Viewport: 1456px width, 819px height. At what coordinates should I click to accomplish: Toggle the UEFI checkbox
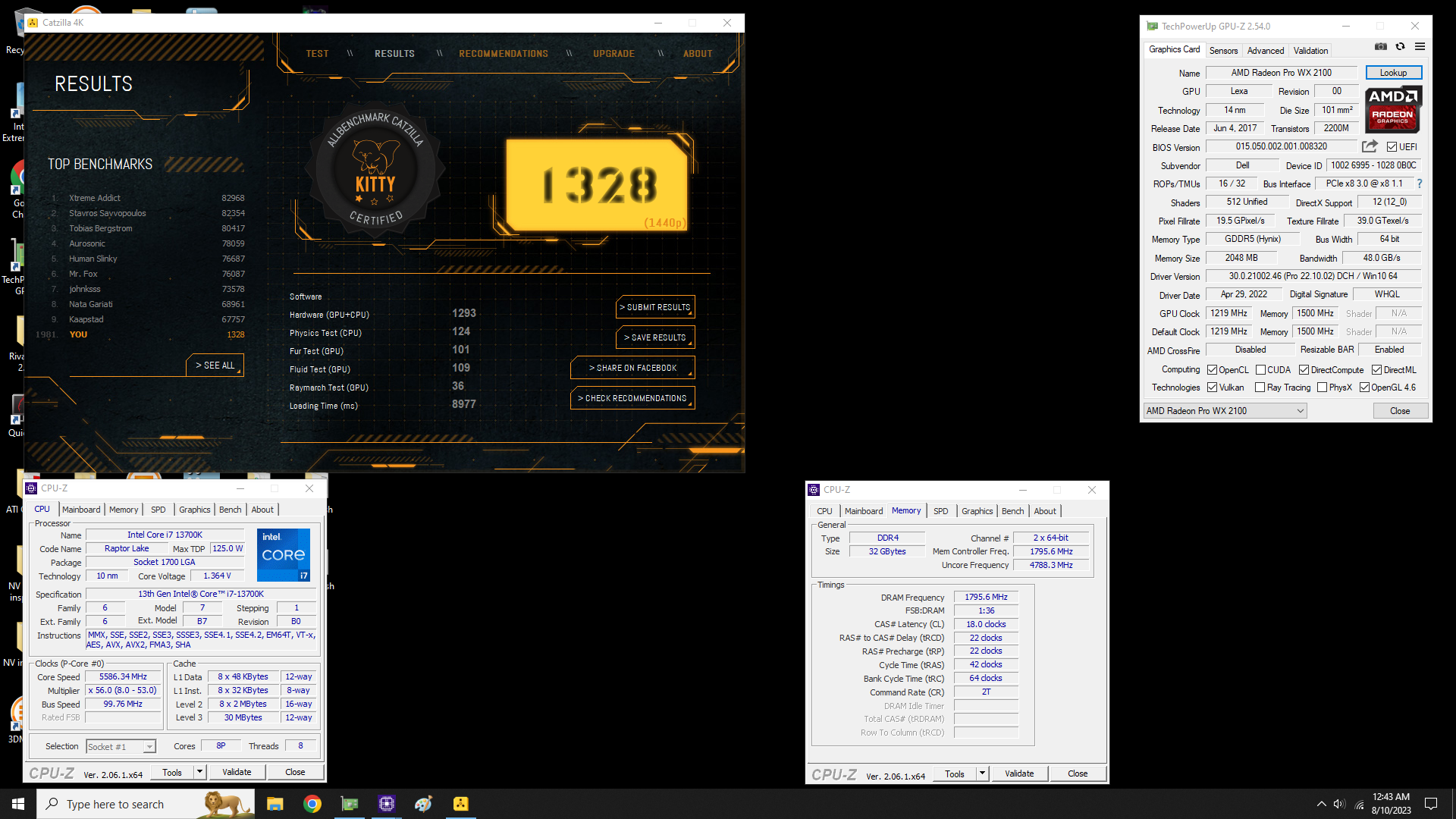click(x=1392, y=147)
